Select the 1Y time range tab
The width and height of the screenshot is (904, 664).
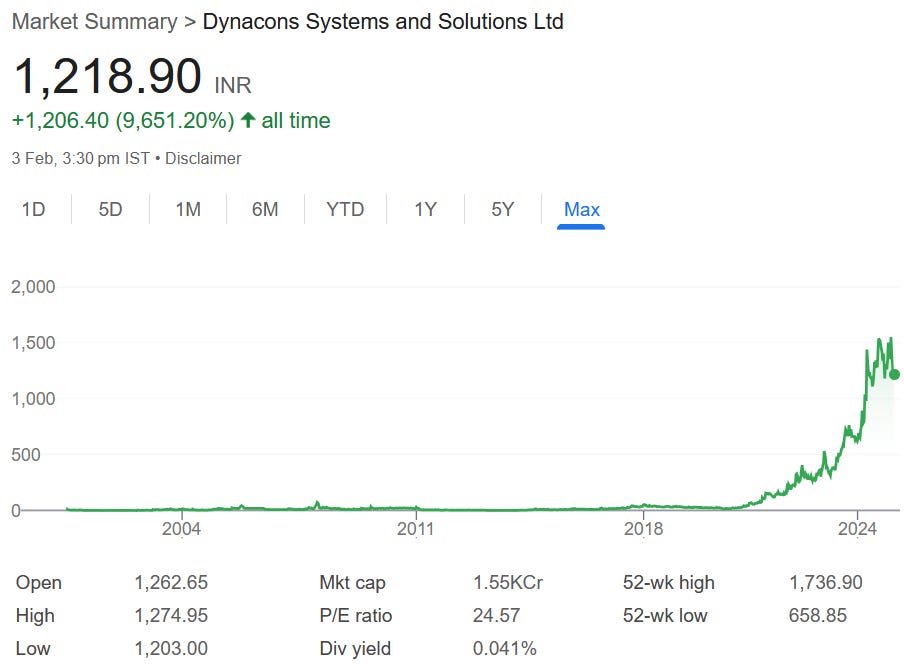tap(425, 209)
